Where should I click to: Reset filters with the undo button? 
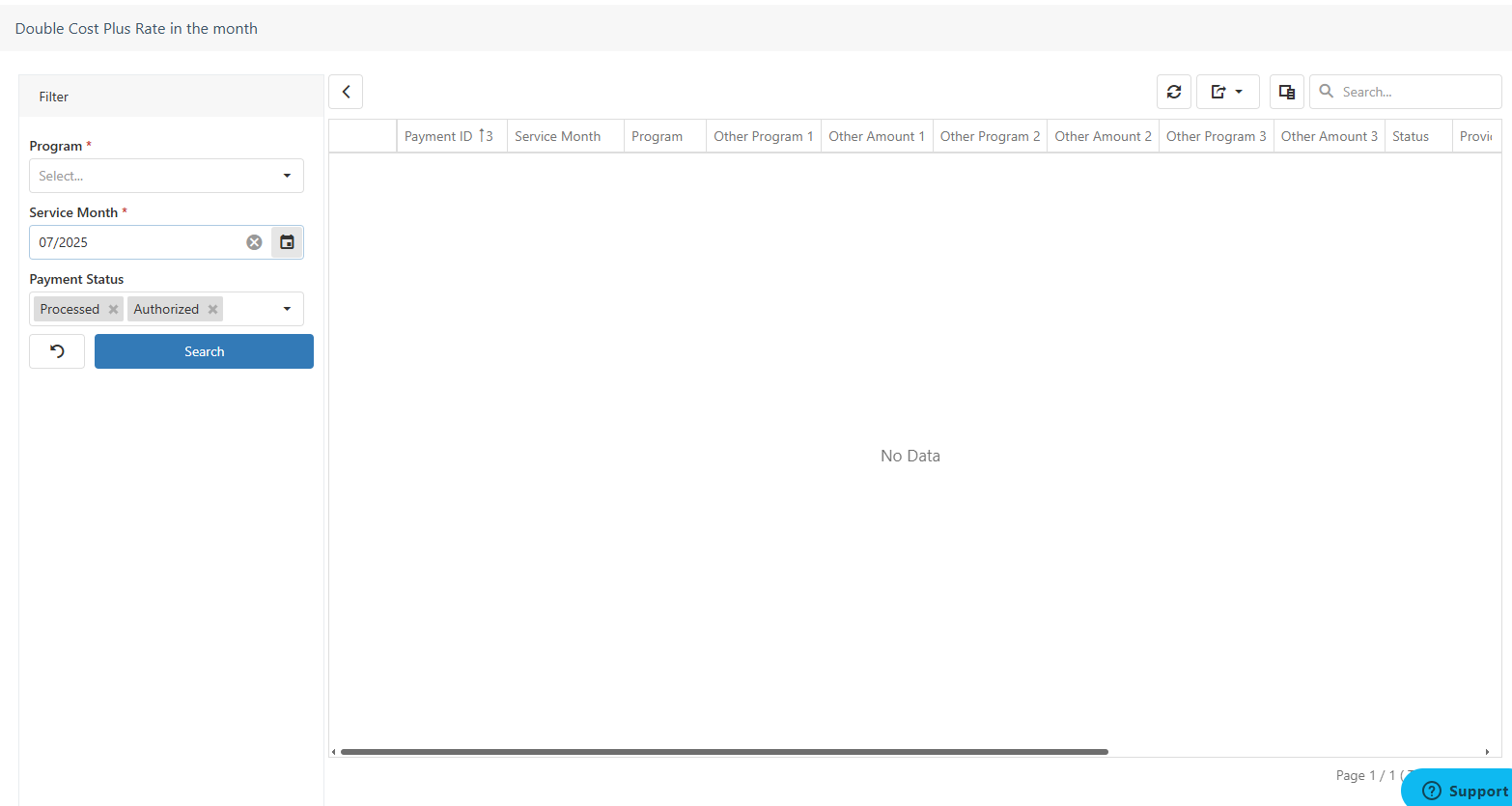[x=57, y=351]
